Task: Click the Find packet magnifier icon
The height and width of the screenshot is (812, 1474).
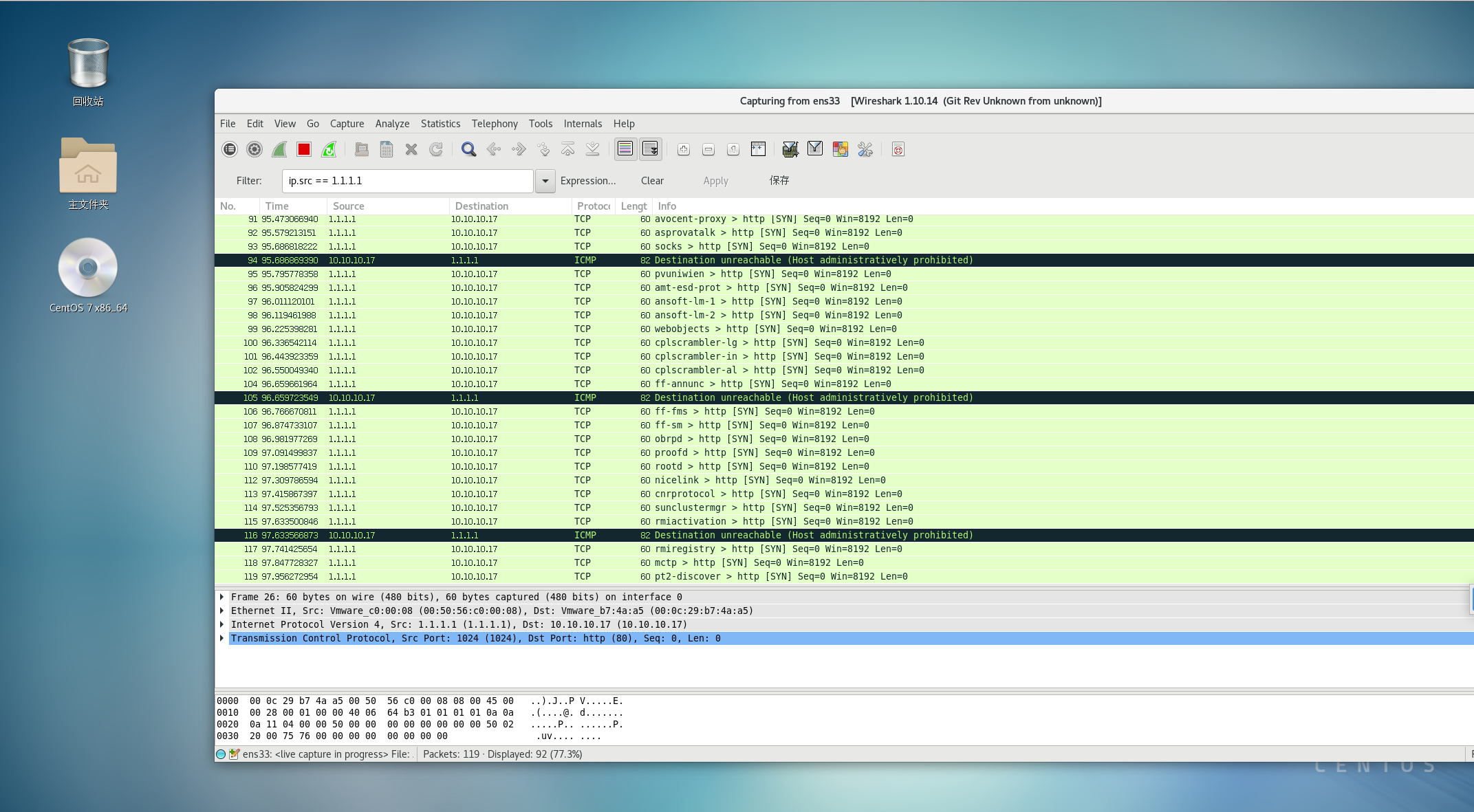Action: point(468,149)
